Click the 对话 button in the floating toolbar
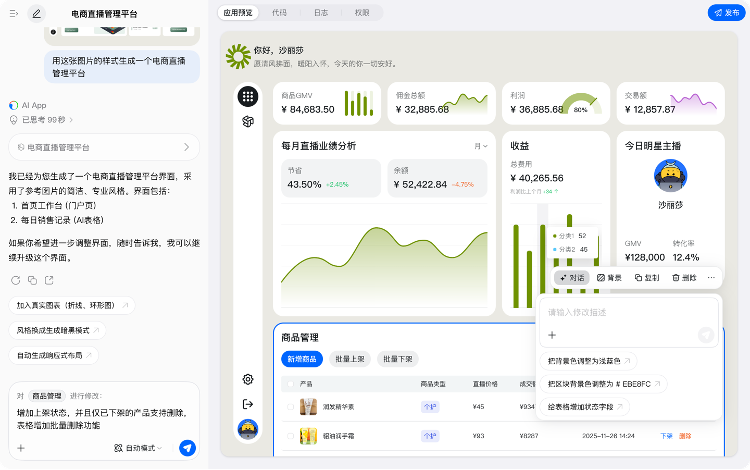The height and width of the screenshot is (470, 750). coord(572,277)
